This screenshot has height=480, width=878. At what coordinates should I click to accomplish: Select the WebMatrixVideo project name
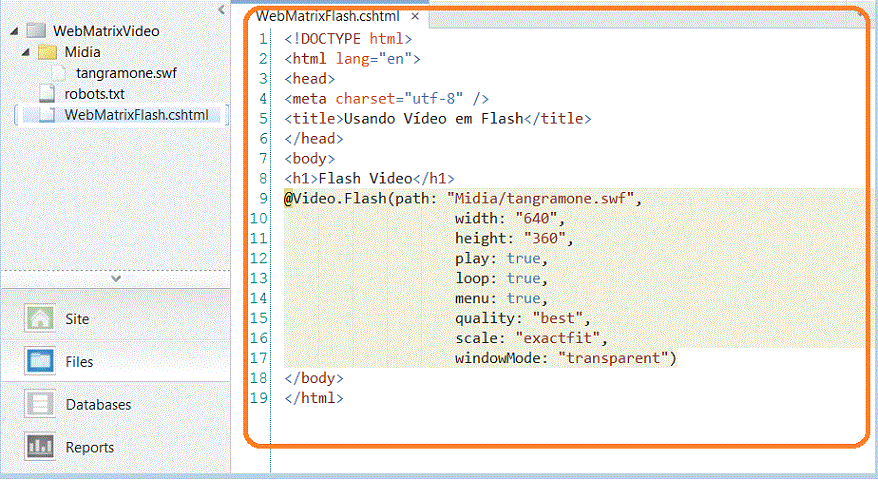coord(106,31)
